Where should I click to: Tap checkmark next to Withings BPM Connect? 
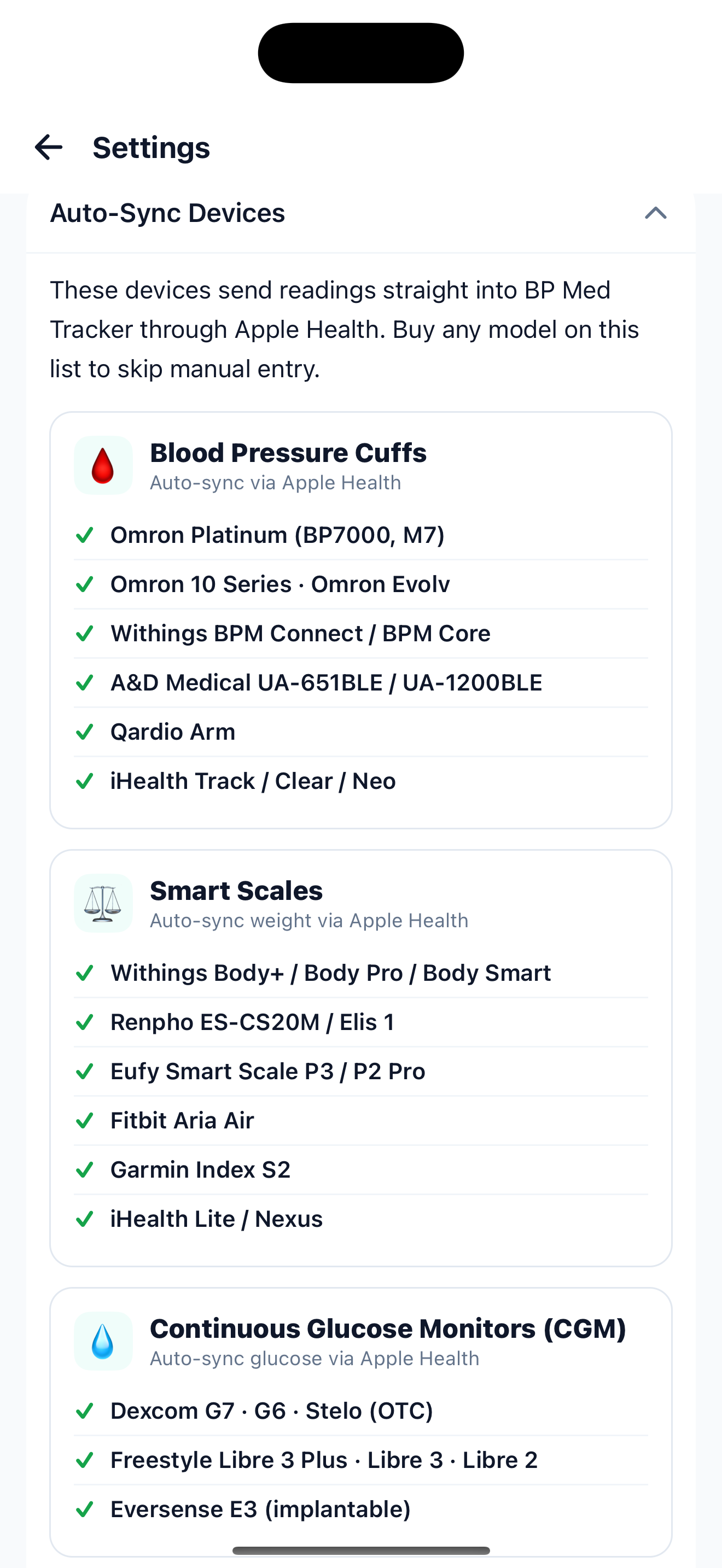[x=85, y=634]
